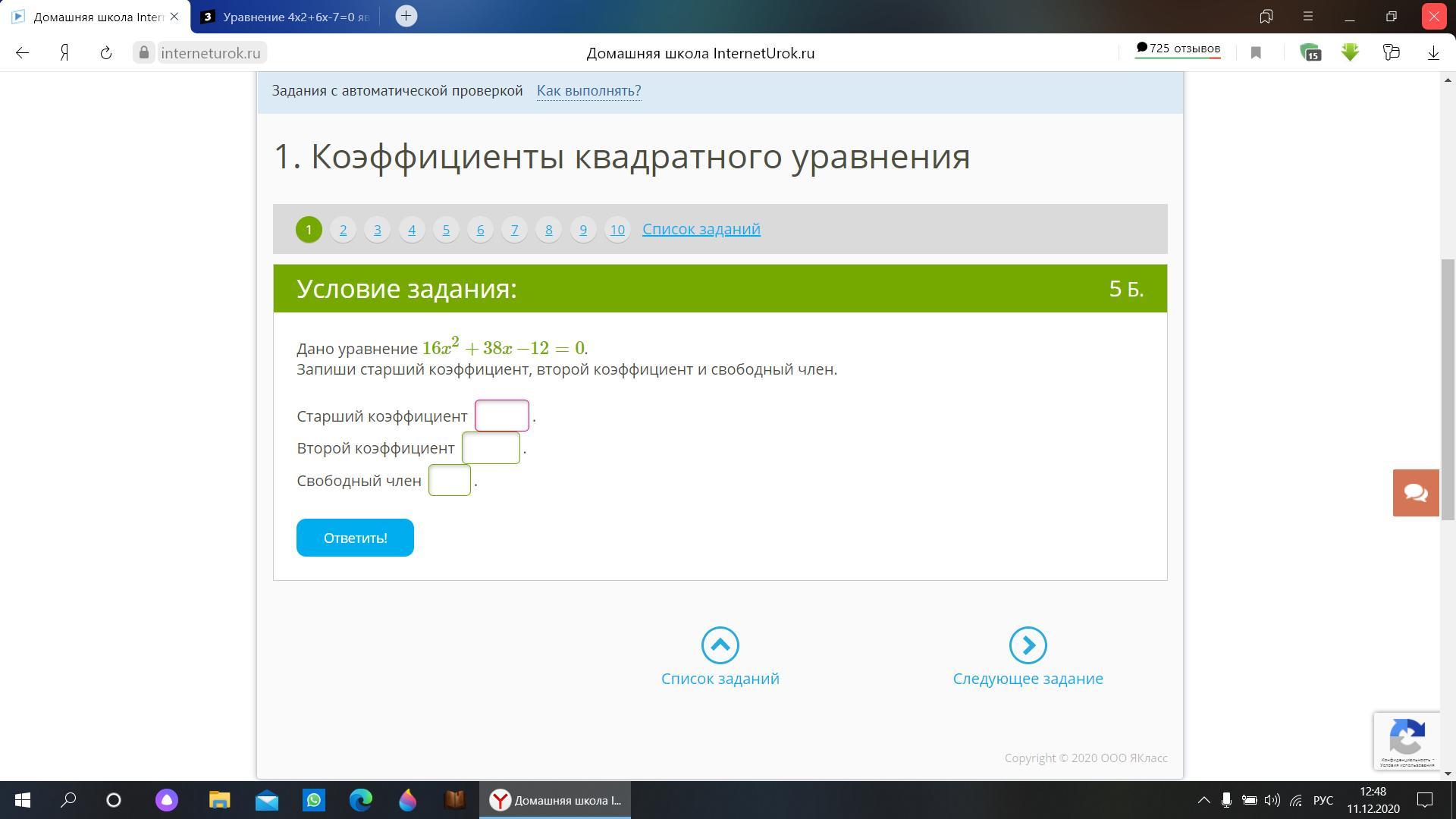Open the orange chat support widget
The width and height of the screenshot is (1456, 819).
[x=1415, y=493]
